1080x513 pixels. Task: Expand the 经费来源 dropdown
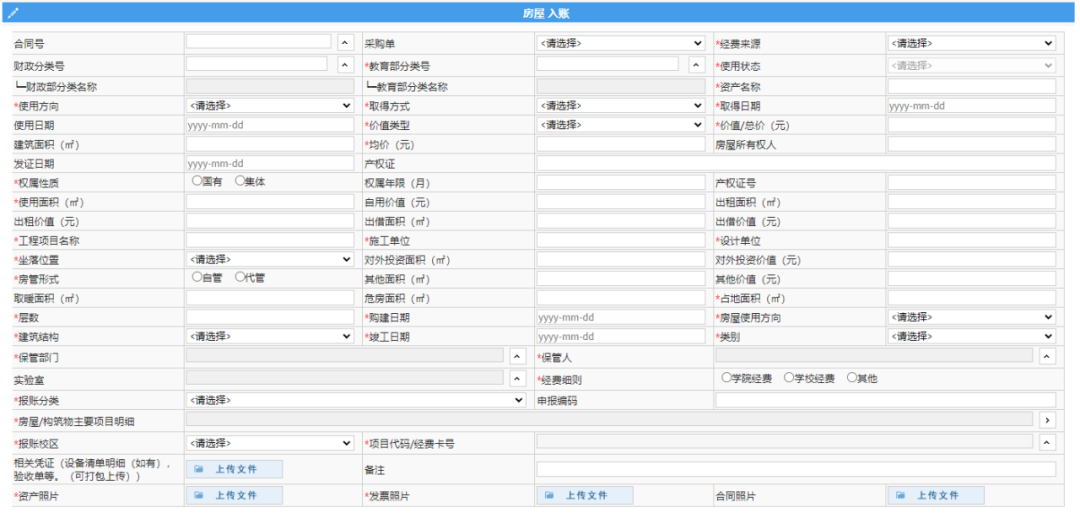(x=971, y=43)
